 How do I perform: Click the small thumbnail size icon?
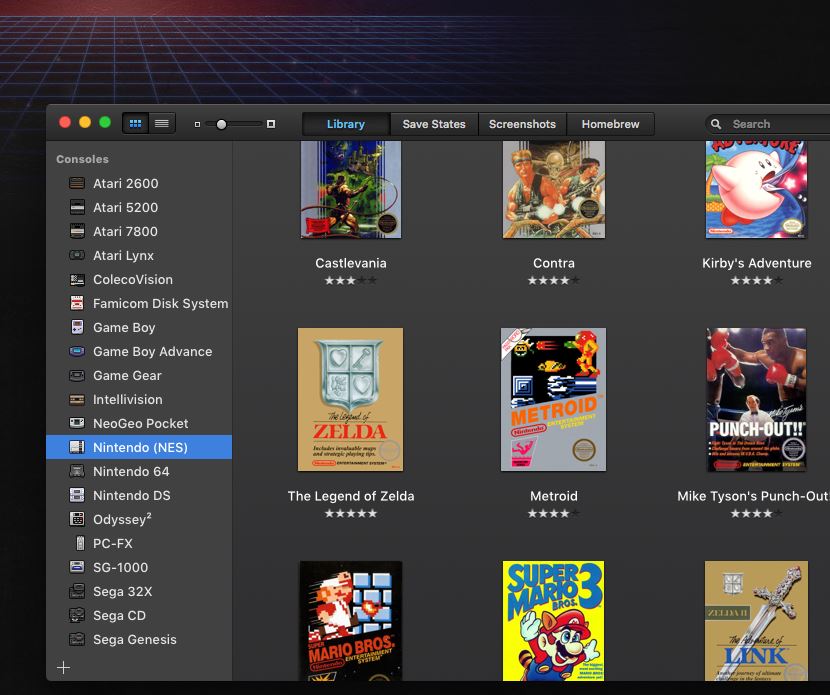(x=197, y=124)
